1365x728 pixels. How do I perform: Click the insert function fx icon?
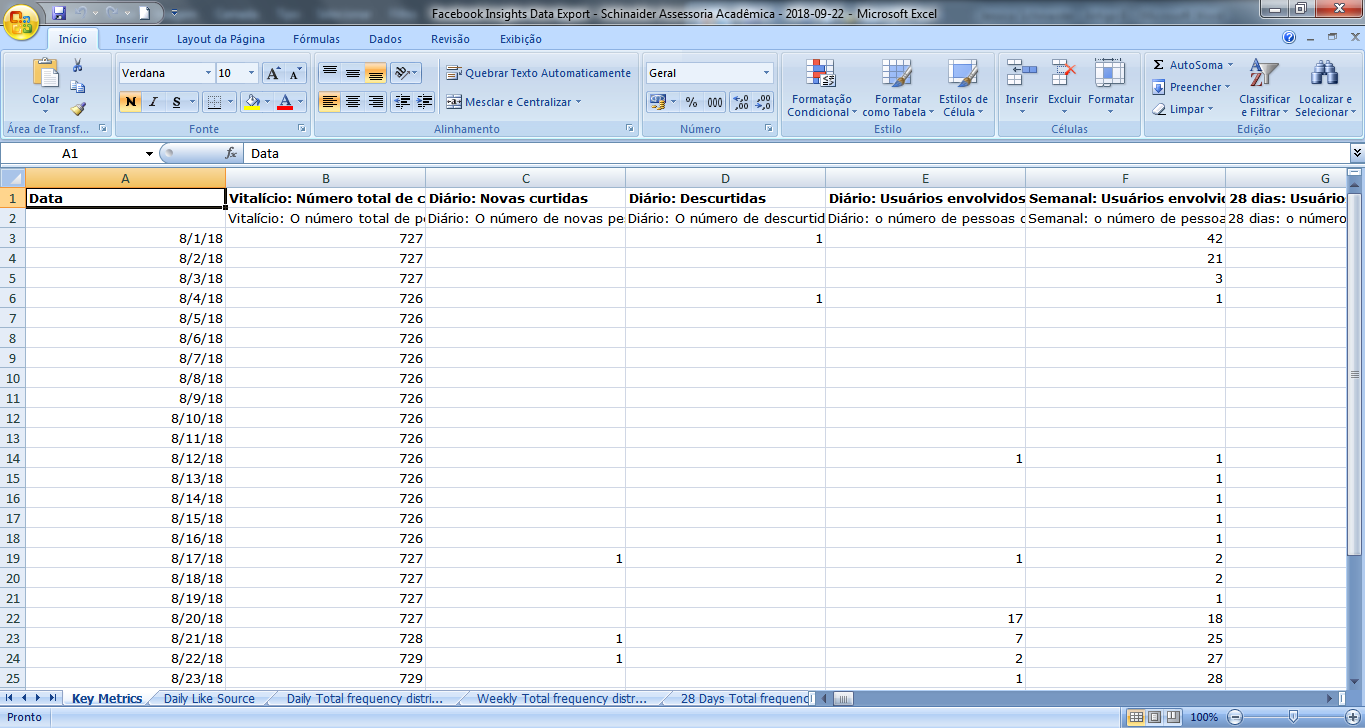231,153
